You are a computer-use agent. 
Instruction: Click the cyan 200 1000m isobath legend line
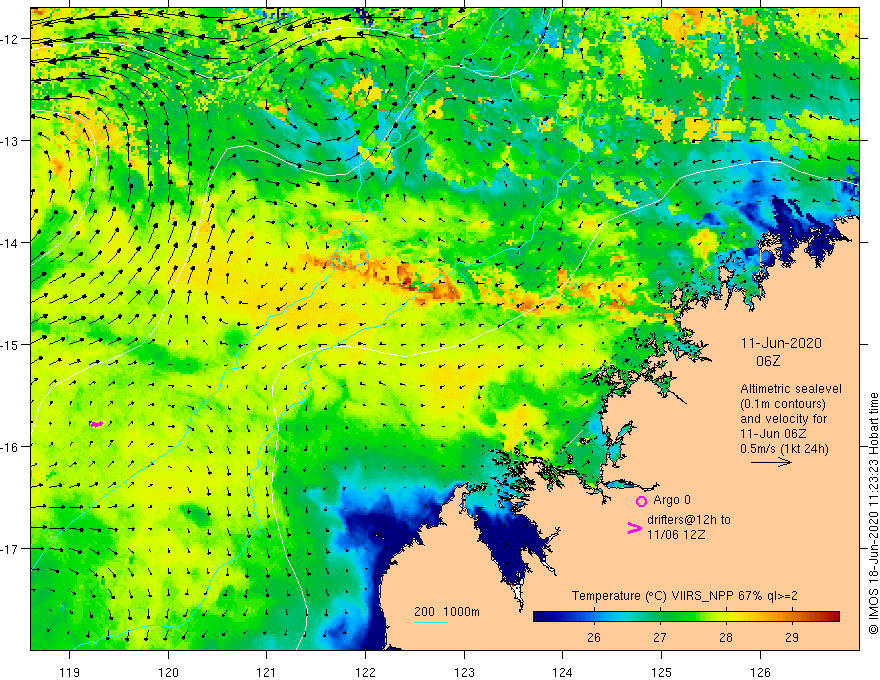click(x=430, y=622)
